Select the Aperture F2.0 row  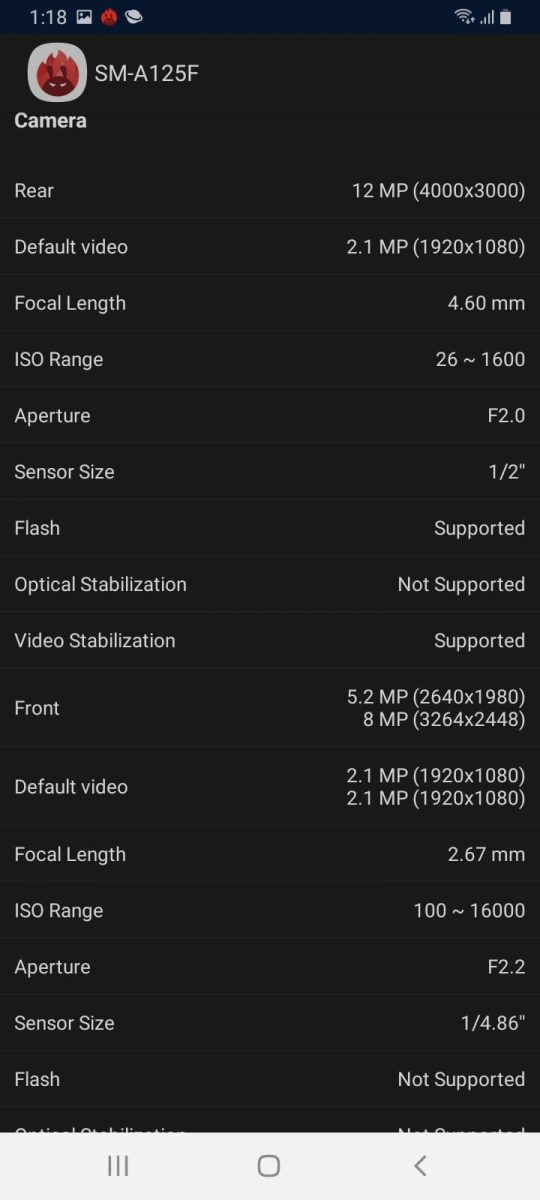tap(270, 415)
